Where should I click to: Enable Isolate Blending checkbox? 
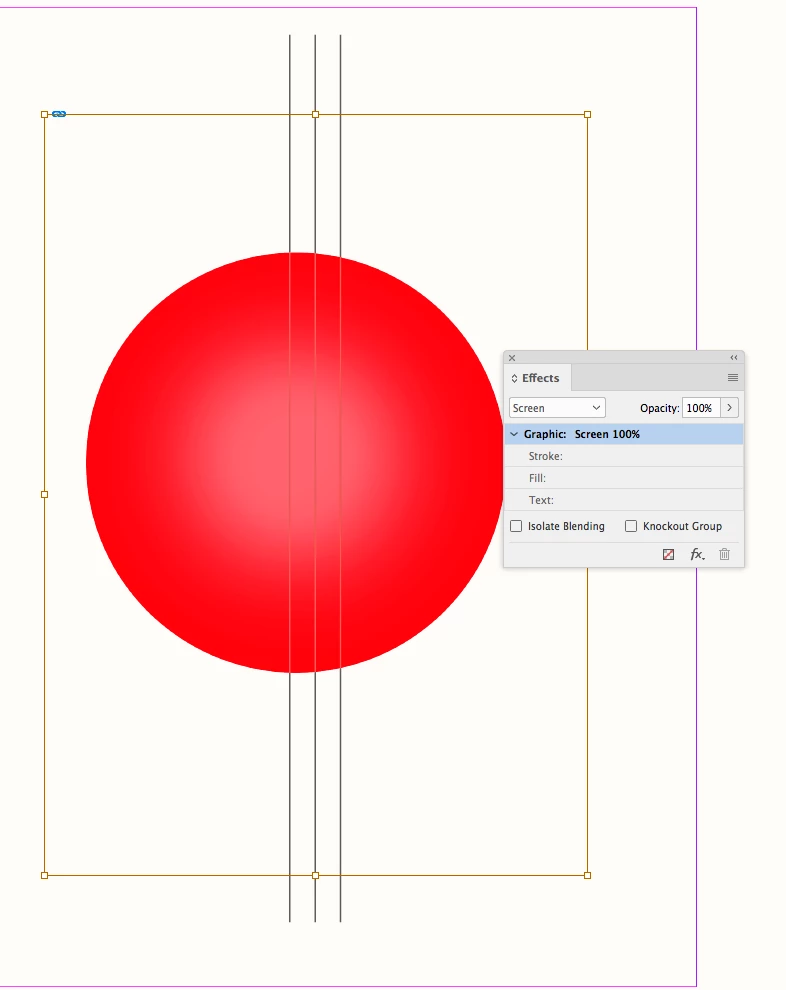(516, 526)
